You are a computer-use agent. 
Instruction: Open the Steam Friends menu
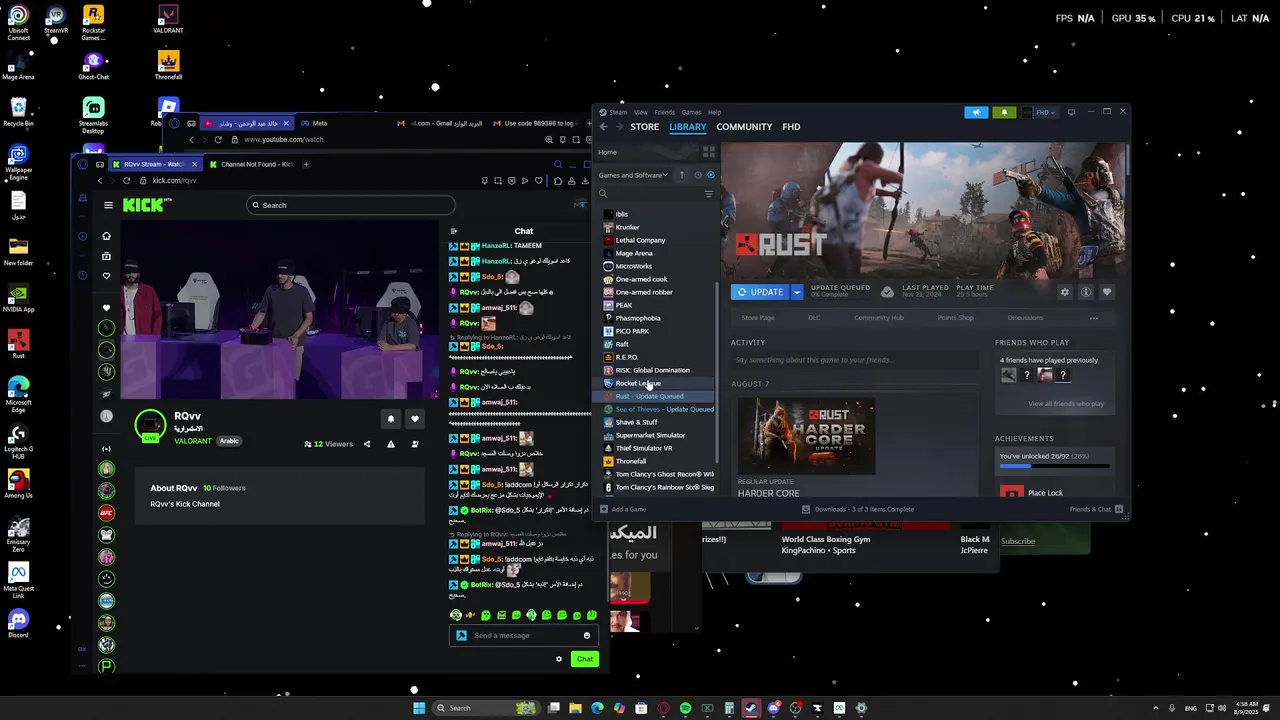tap(664, 112)
